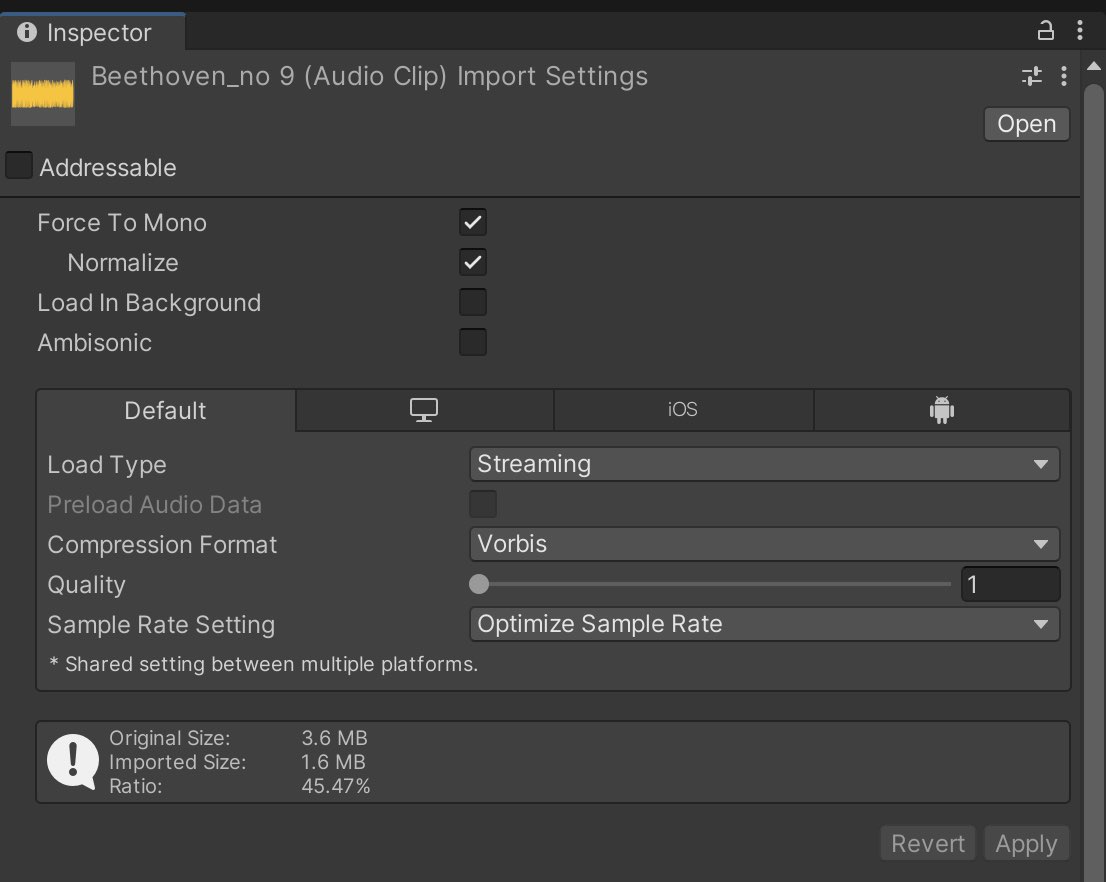This screenshot has height=882, width=1106.
Task: Click the Sample Rate Setting label
Action: click(162, 625)
